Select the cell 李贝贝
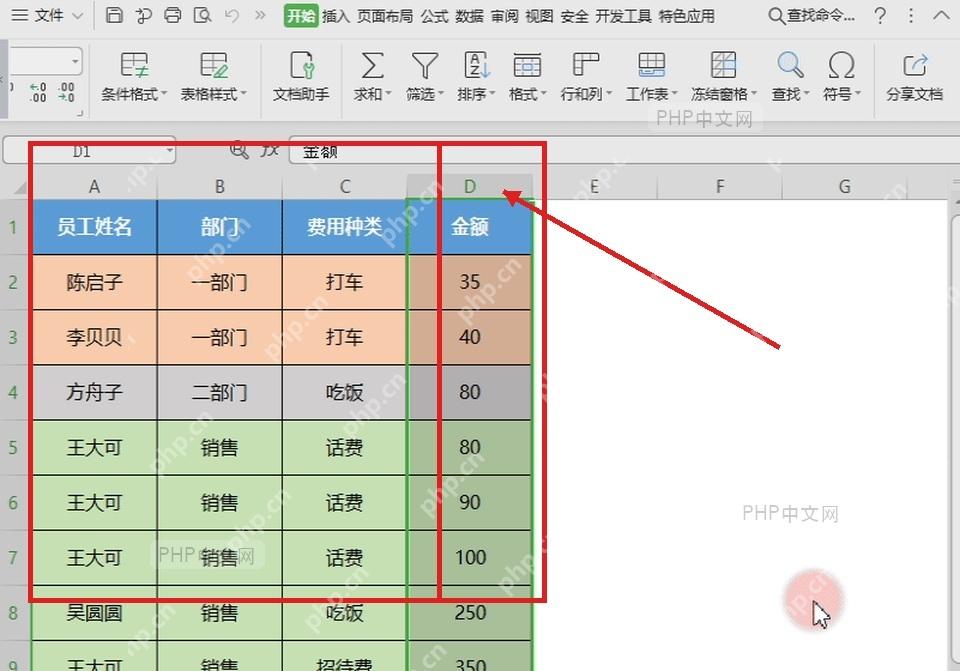The width and height of the screenshot is (960, 671). [x=94, y=337]
